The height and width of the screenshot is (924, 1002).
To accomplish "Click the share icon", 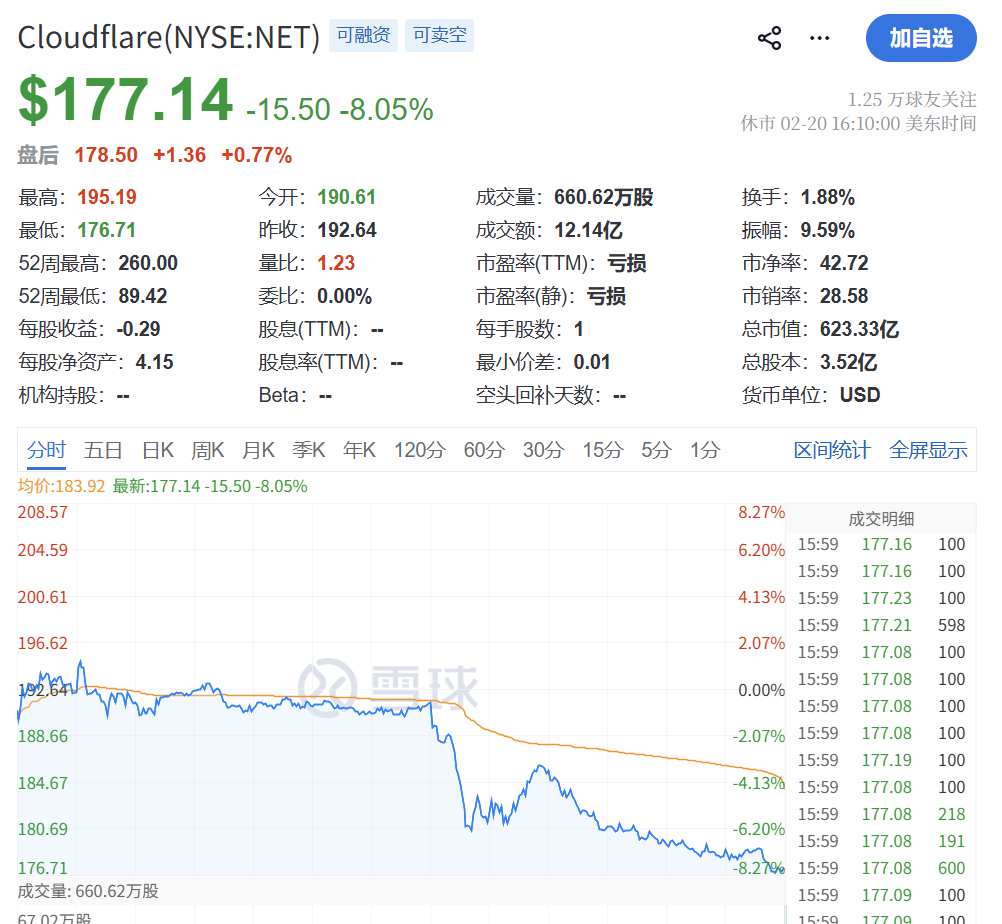I will pos(769,39).
